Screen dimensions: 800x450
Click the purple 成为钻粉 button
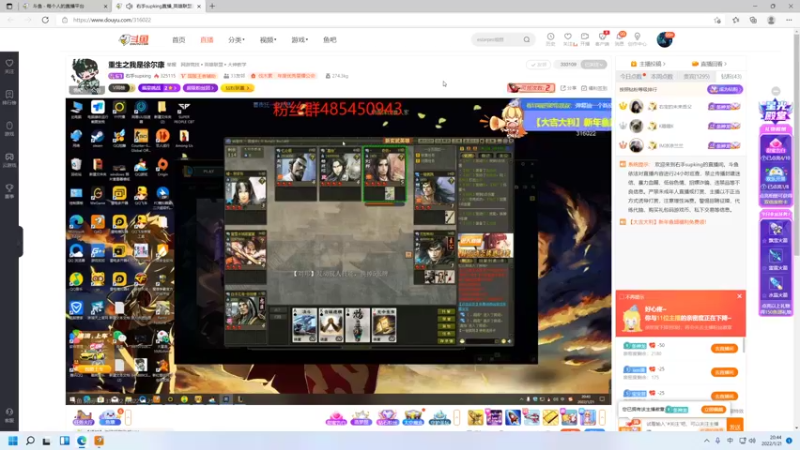725,89
